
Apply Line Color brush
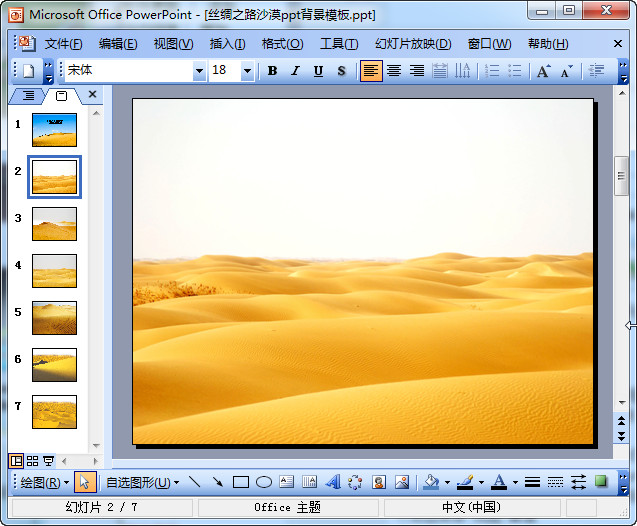click(465, 483)
